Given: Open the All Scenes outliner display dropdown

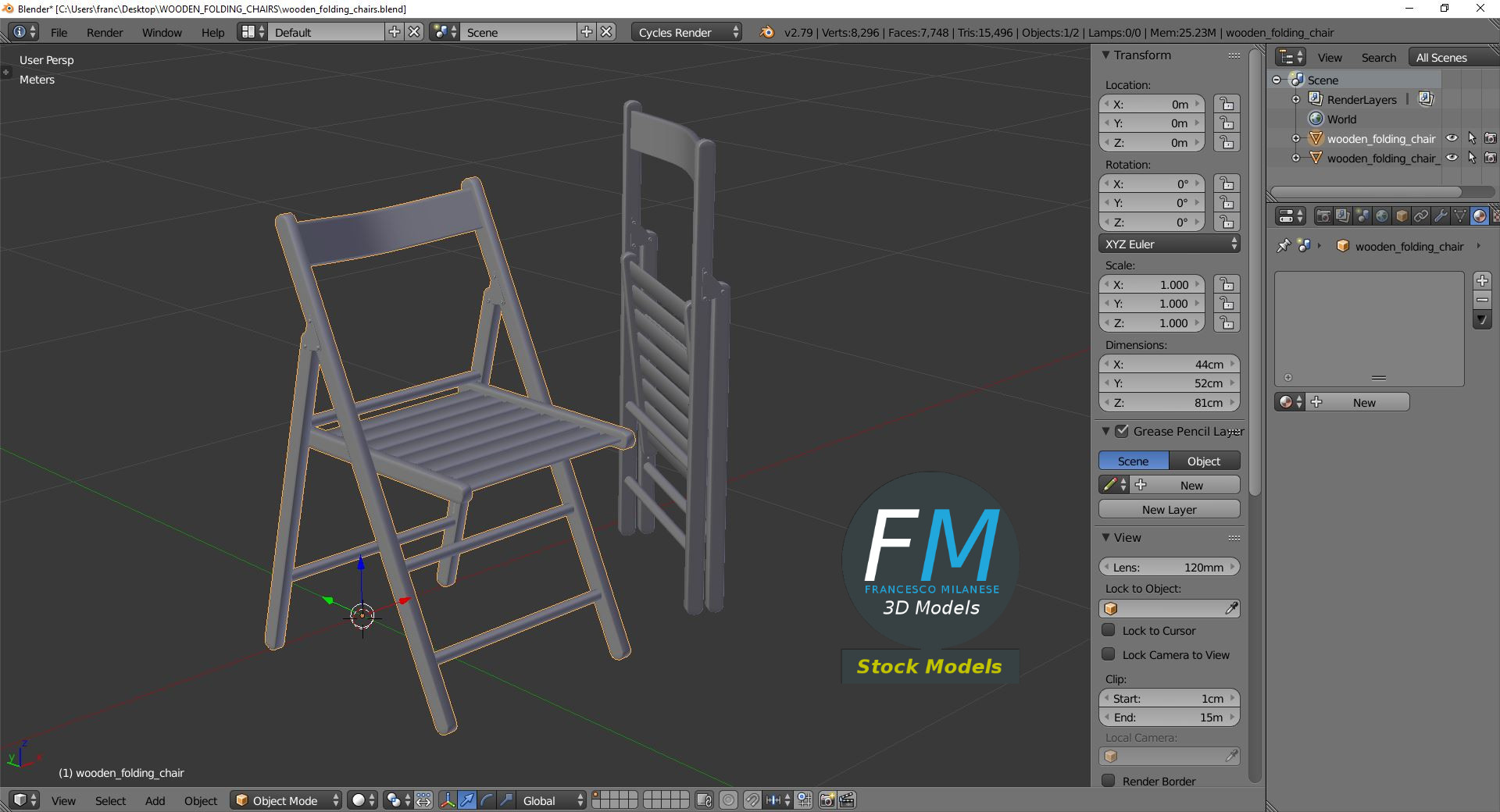Looking at the screenshot, I should [x=1455, y=57].
